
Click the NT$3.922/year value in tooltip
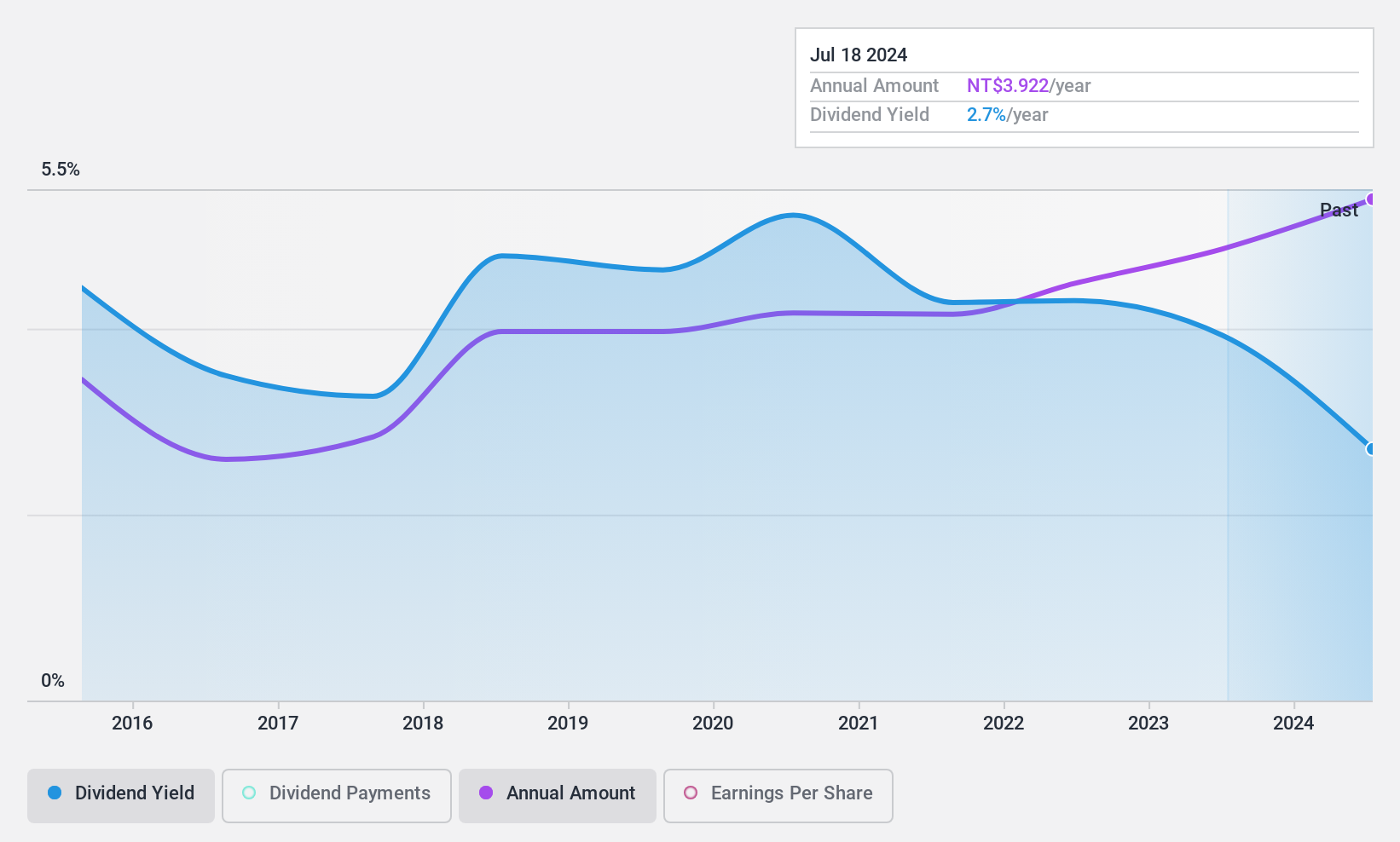(x=1028, y=86)
